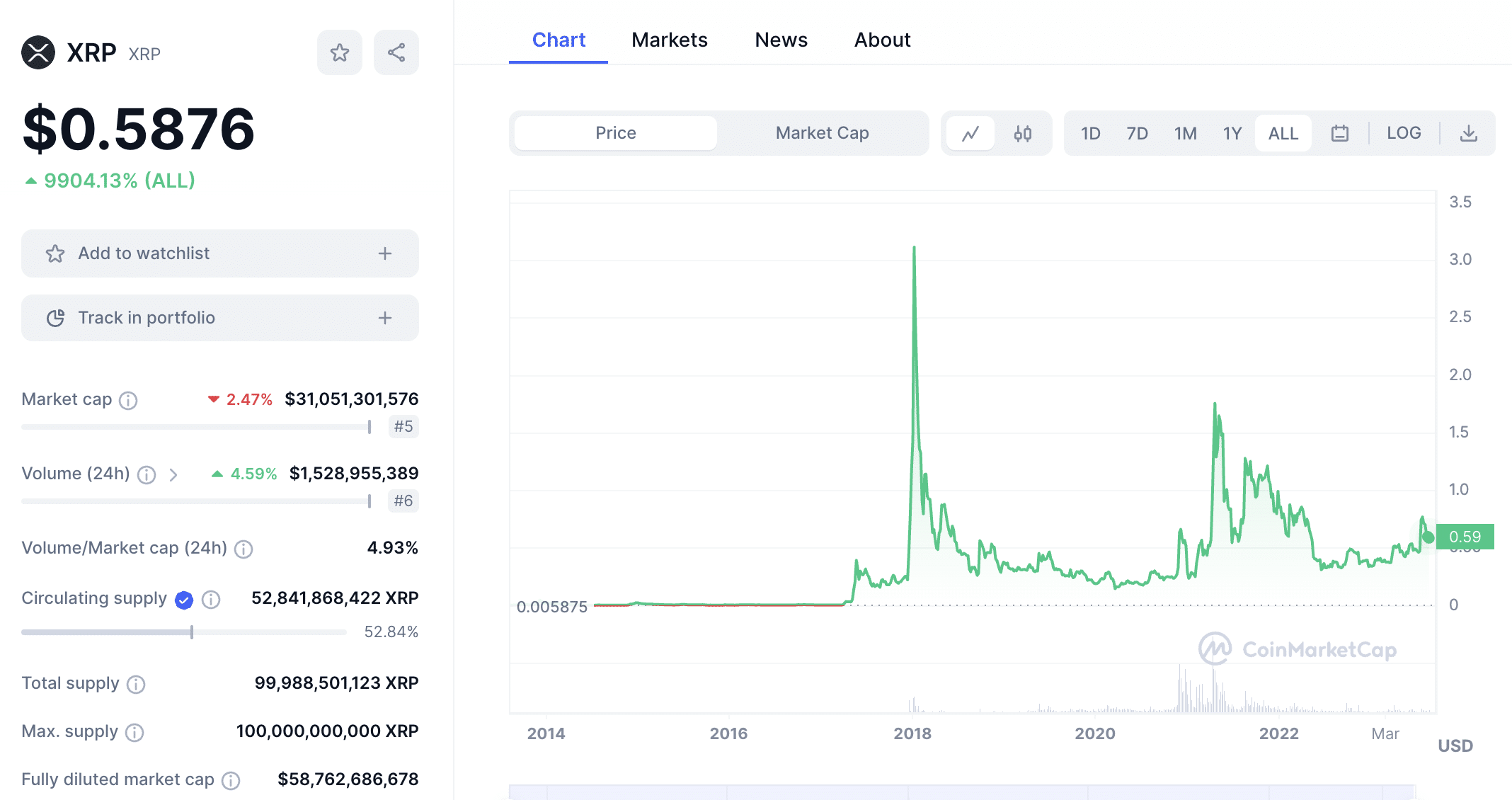The height and width of the screenshot is (800, 1512).
Task: Set chart range to 1M
Action: [1186, 133]
